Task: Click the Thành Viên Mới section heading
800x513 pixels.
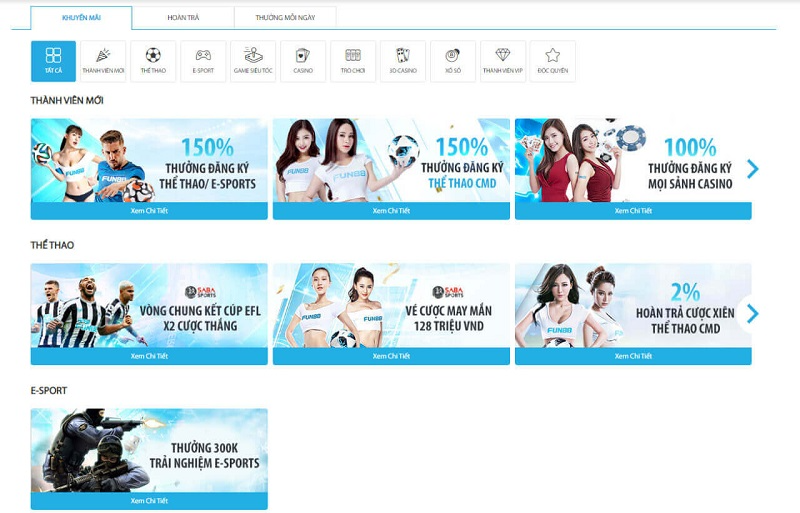Action: point(67,101)
